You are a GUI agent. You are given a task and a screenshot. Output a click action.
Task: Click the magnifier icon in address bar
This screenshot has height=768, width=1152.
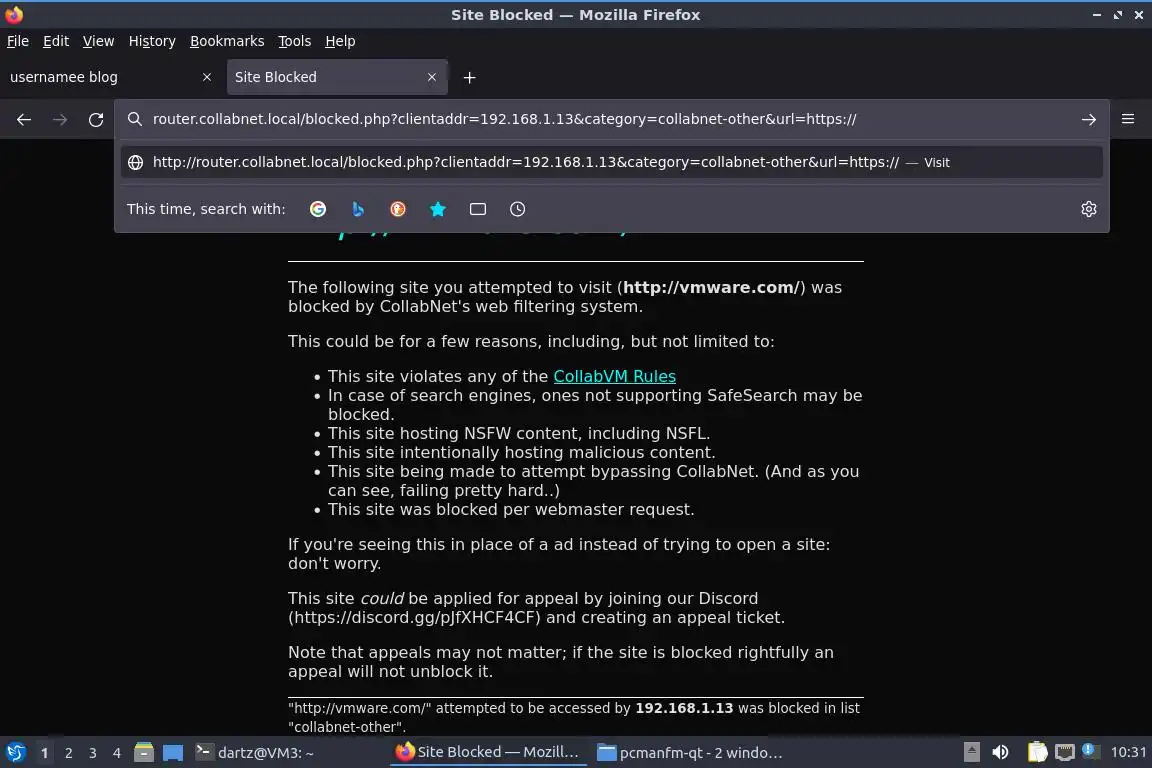click(134, 119)
